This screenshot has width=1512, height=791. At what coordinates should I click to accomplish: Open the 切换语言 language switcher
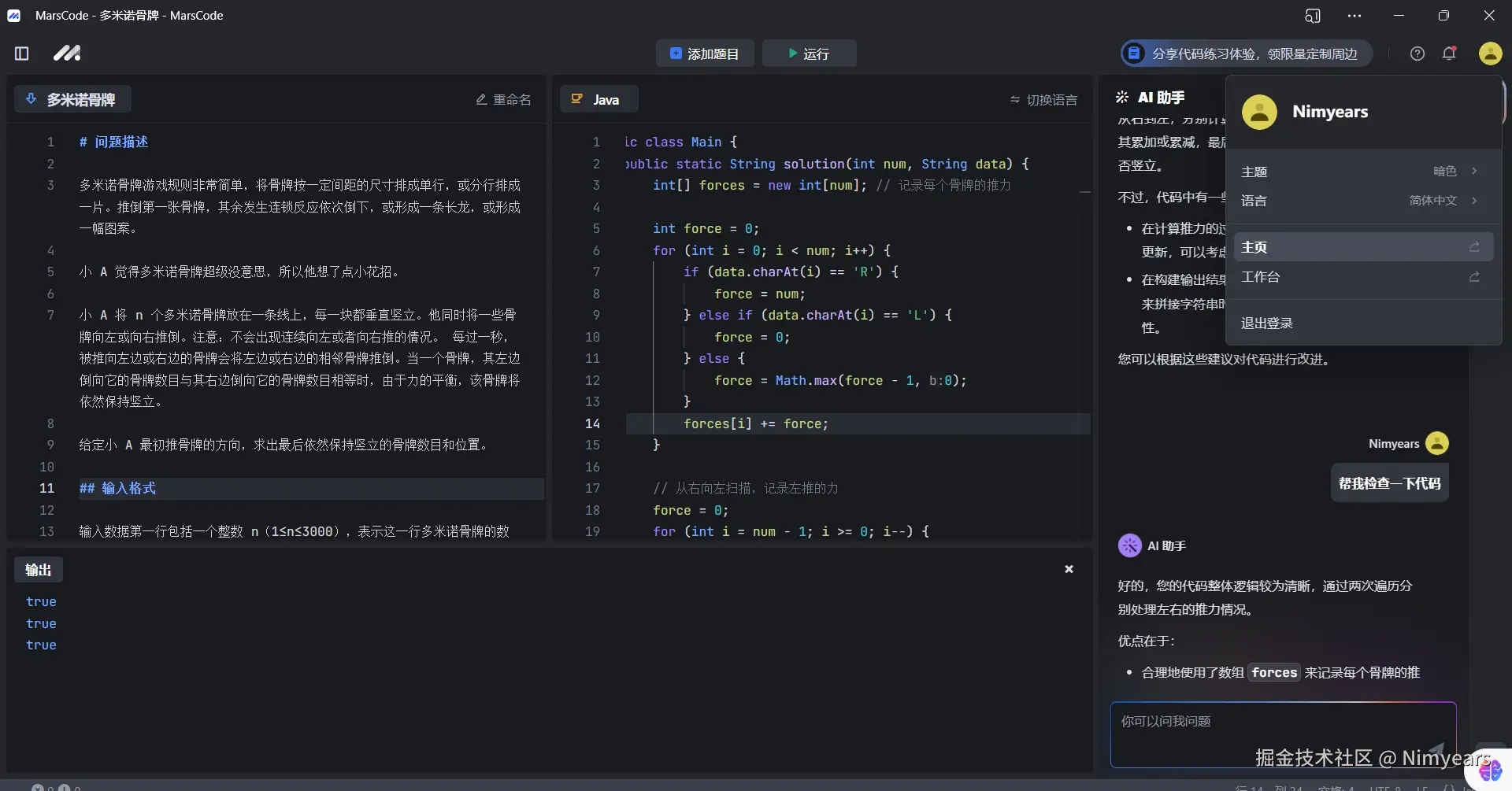pos(1043,100)
